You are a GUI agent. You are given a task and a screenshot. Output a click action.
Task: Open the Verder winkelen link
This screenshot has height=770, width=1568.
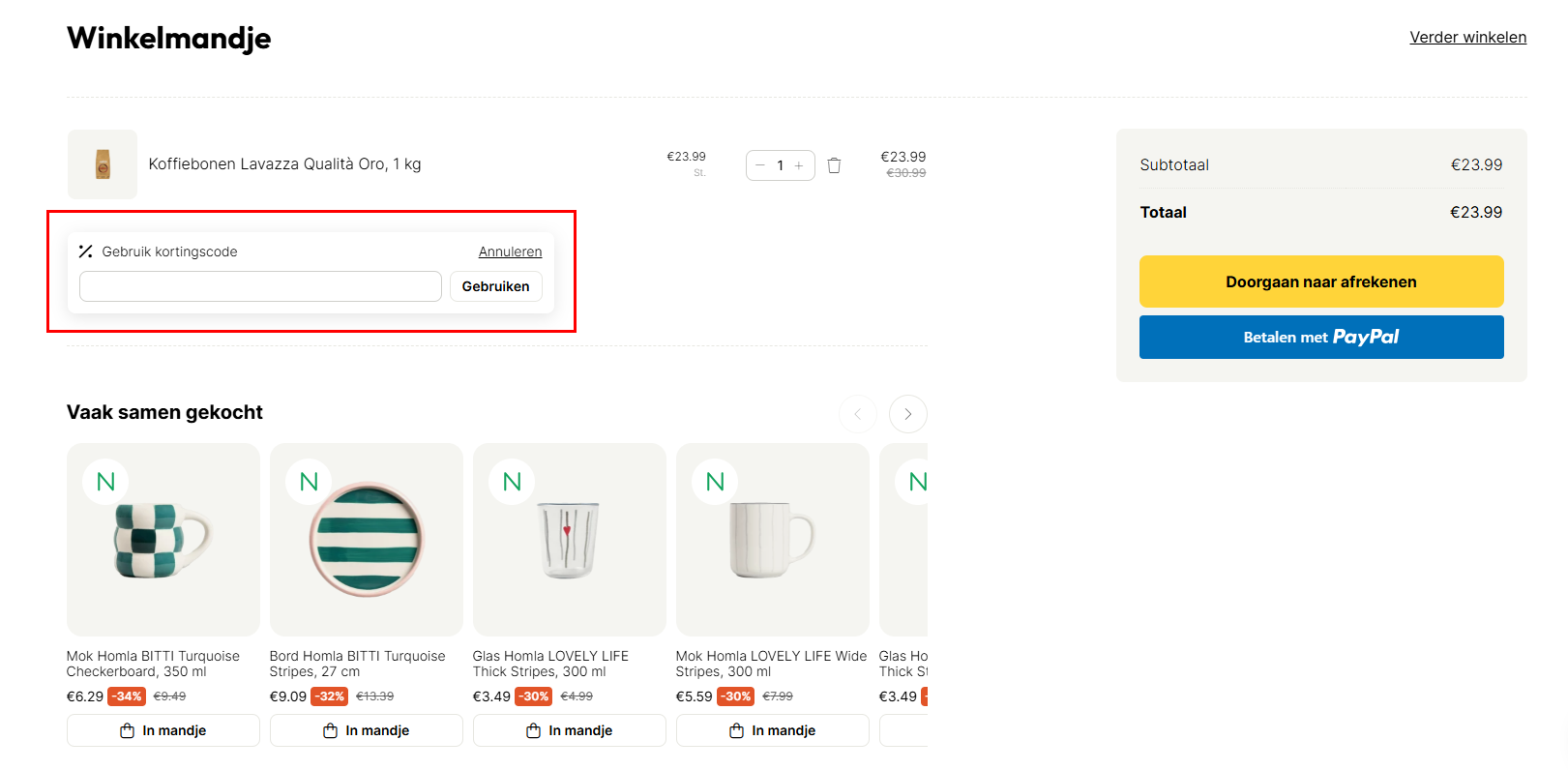1467,37
